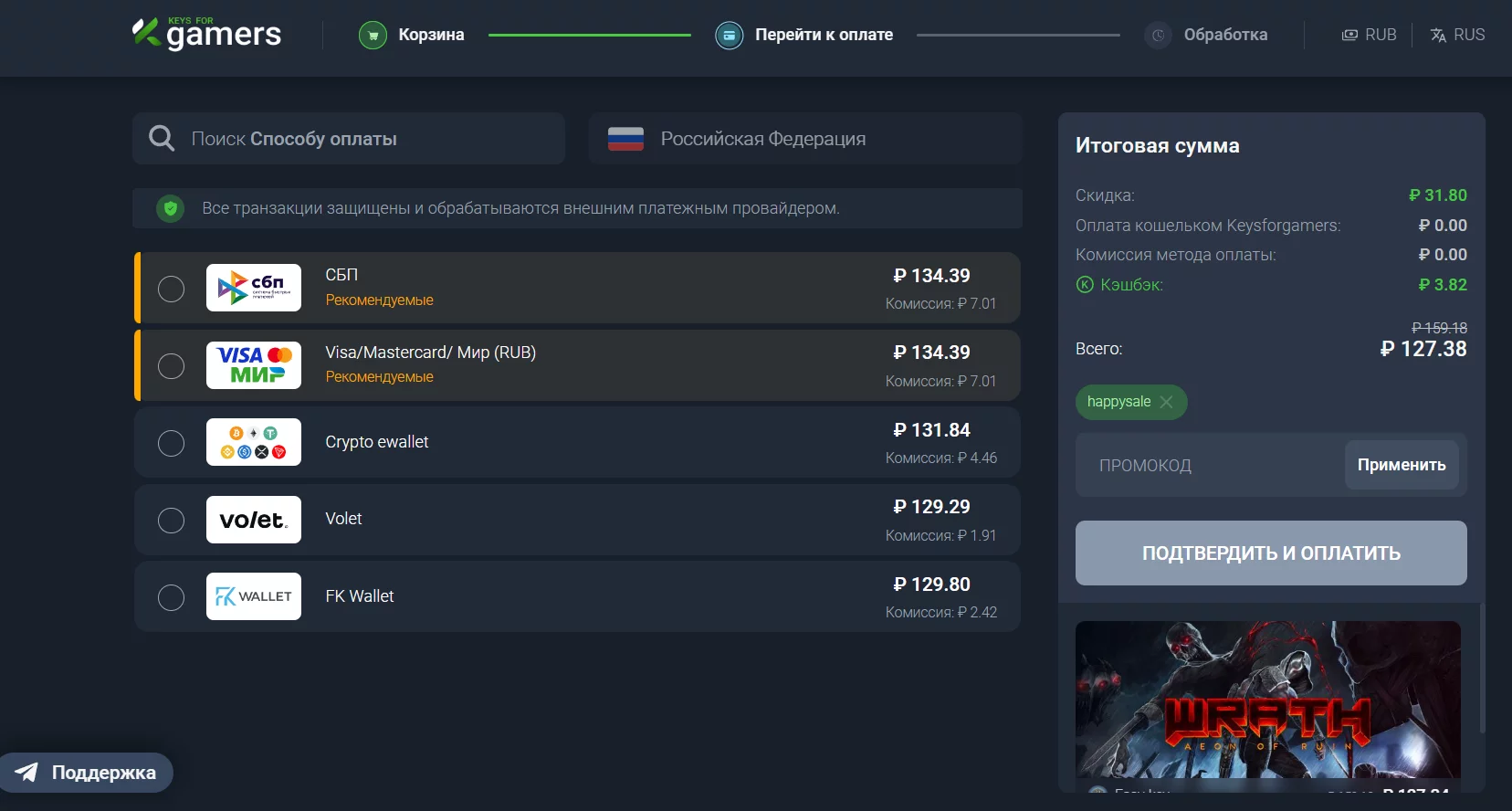Click the Volet payment logo
The image size is (1512, 811).
tap(254, 520)
